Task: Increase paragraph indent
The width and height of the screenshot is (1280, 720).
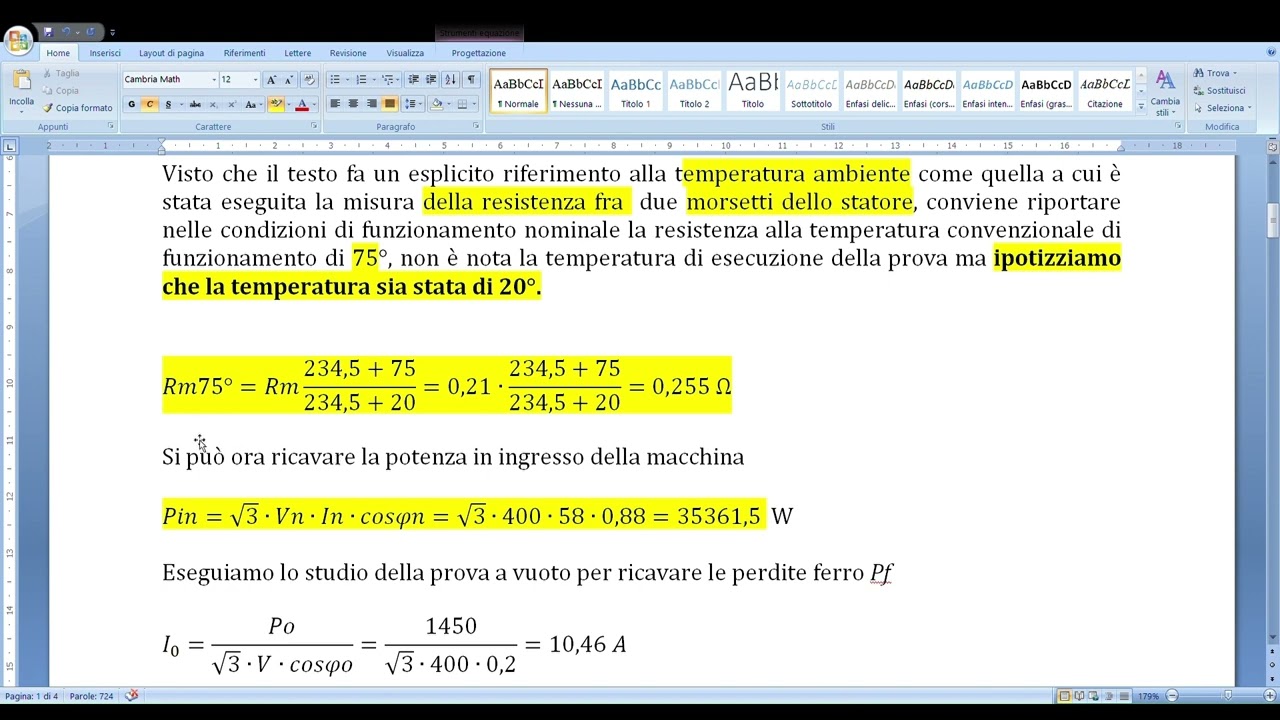Action: [x=431, y=80]
